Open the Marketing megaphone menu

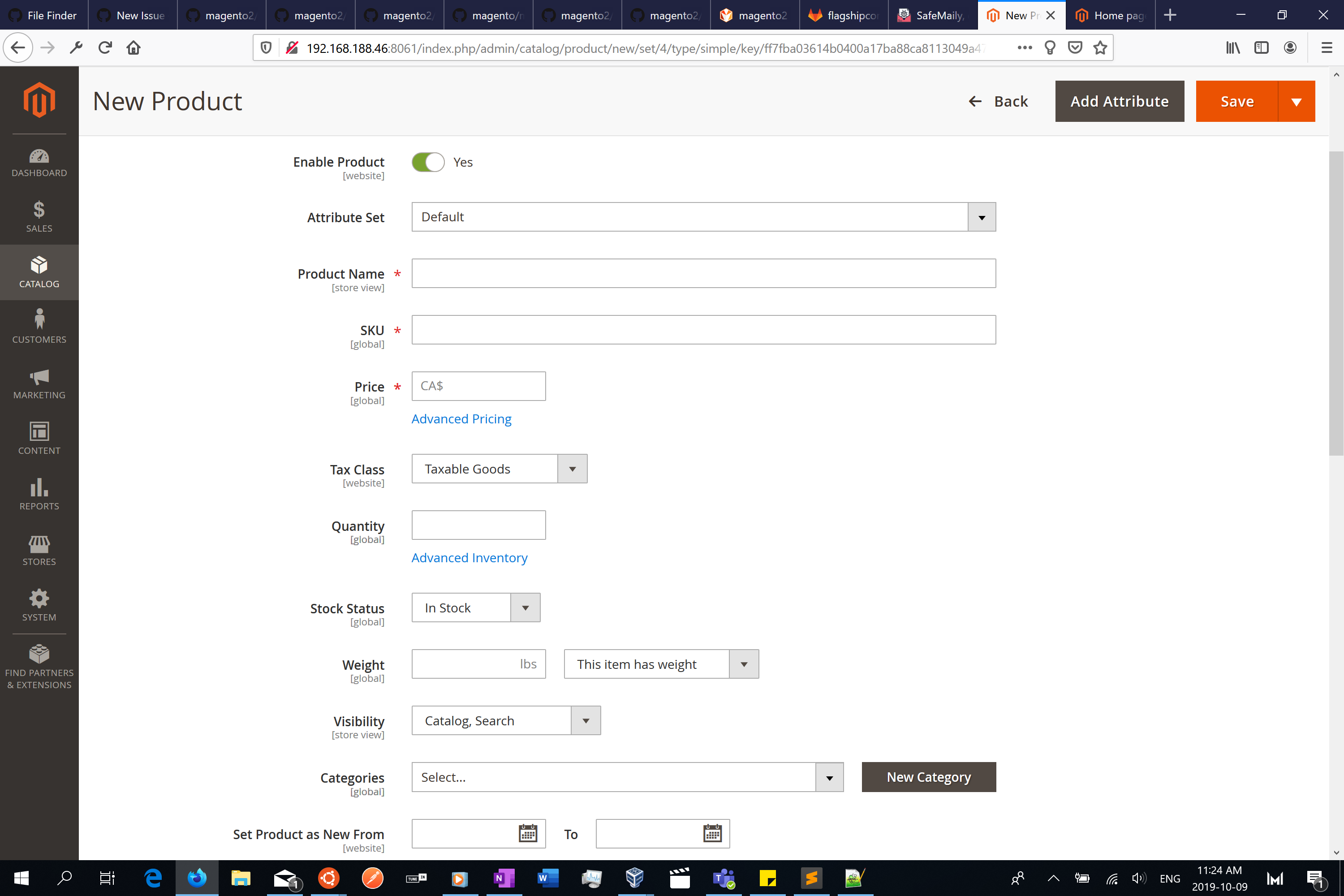[39, 383]
